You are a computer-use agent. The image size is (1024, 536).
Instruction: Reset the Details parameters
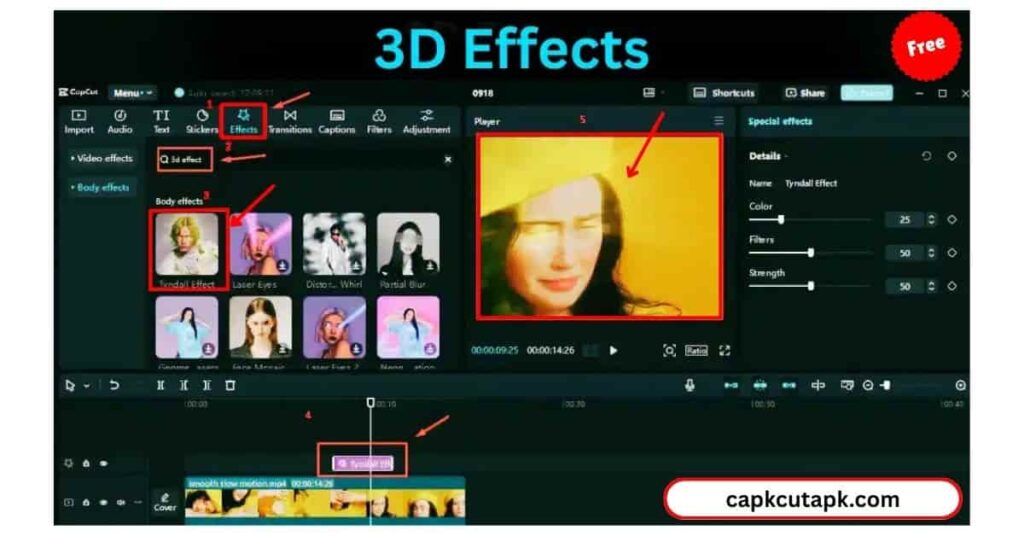click(926, 156)
